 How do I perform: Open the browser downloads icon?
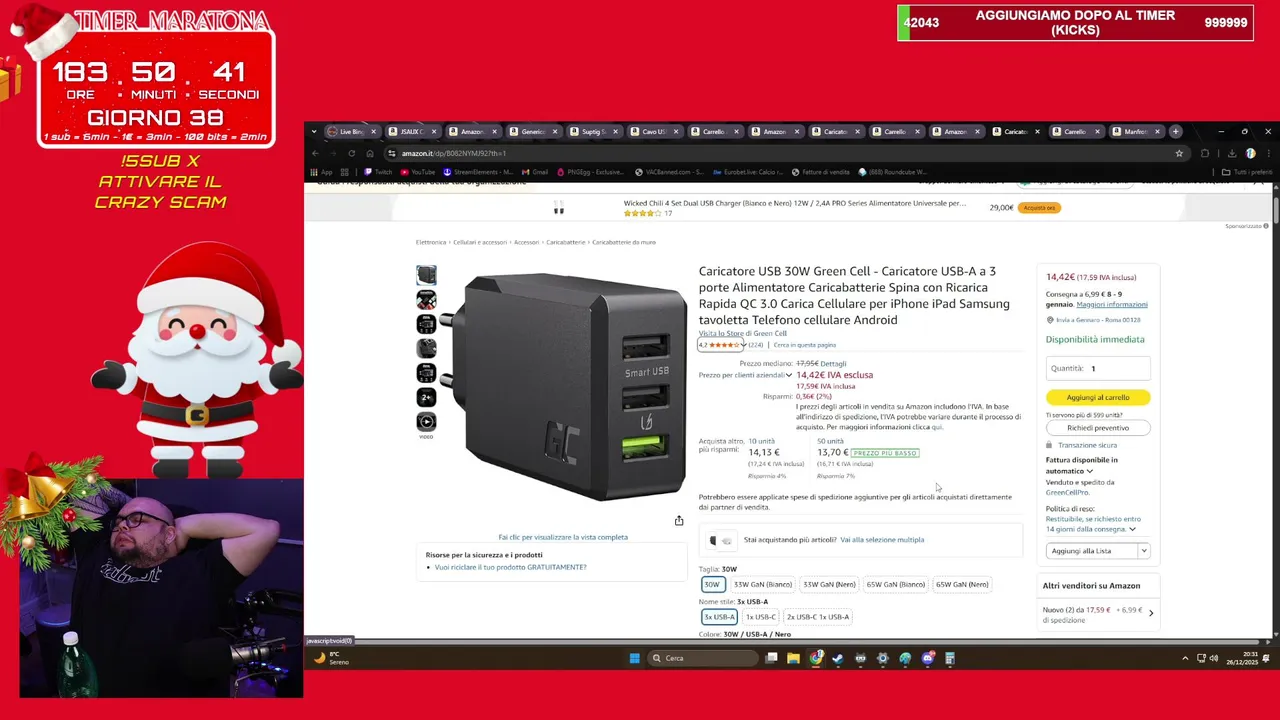click(1231, 153)
